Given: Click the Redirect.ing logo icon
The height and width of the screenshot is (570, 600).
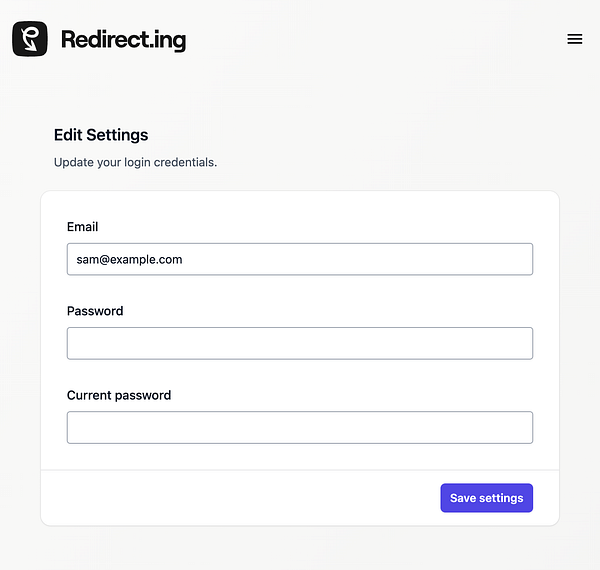Looking at the screenshot, I should pyautogui.click(x=30, y=39).
